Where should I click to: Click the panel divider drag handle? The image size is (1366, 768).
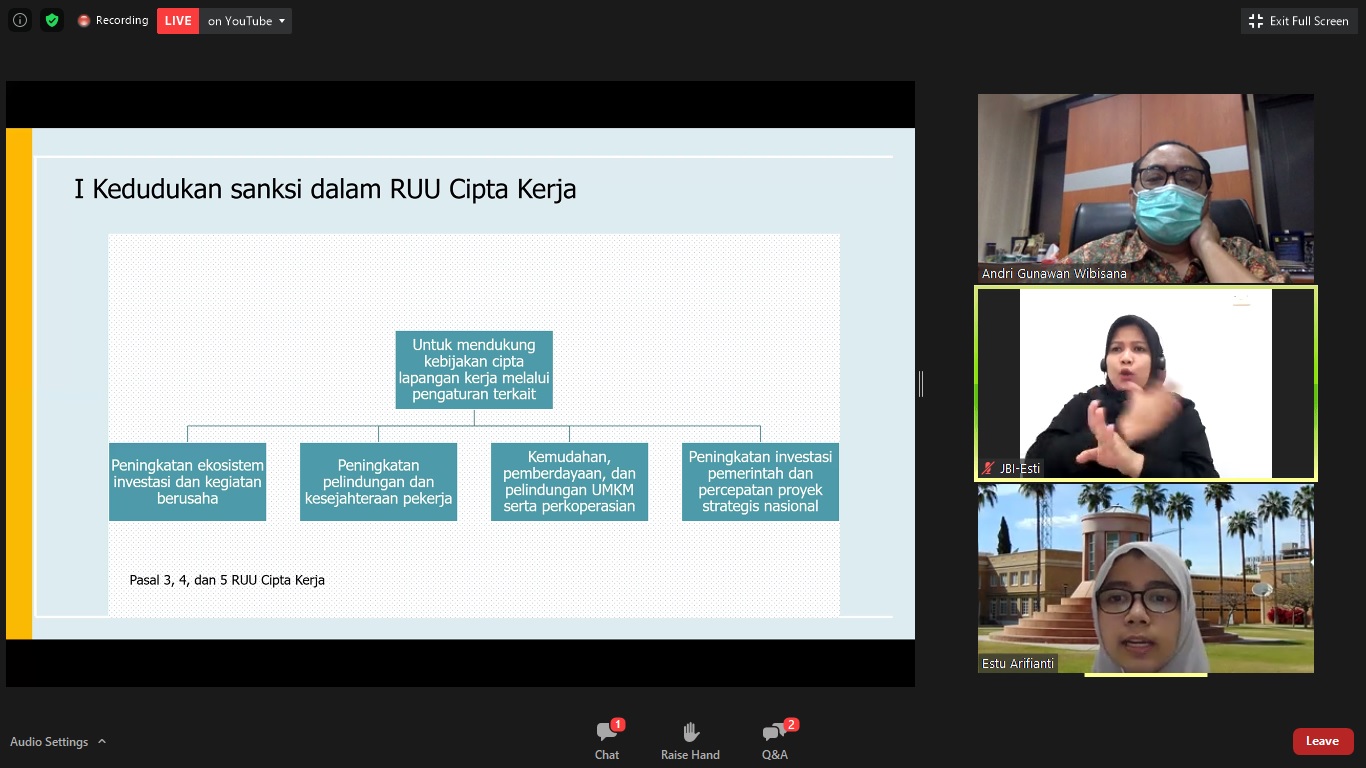coord(921,384)
